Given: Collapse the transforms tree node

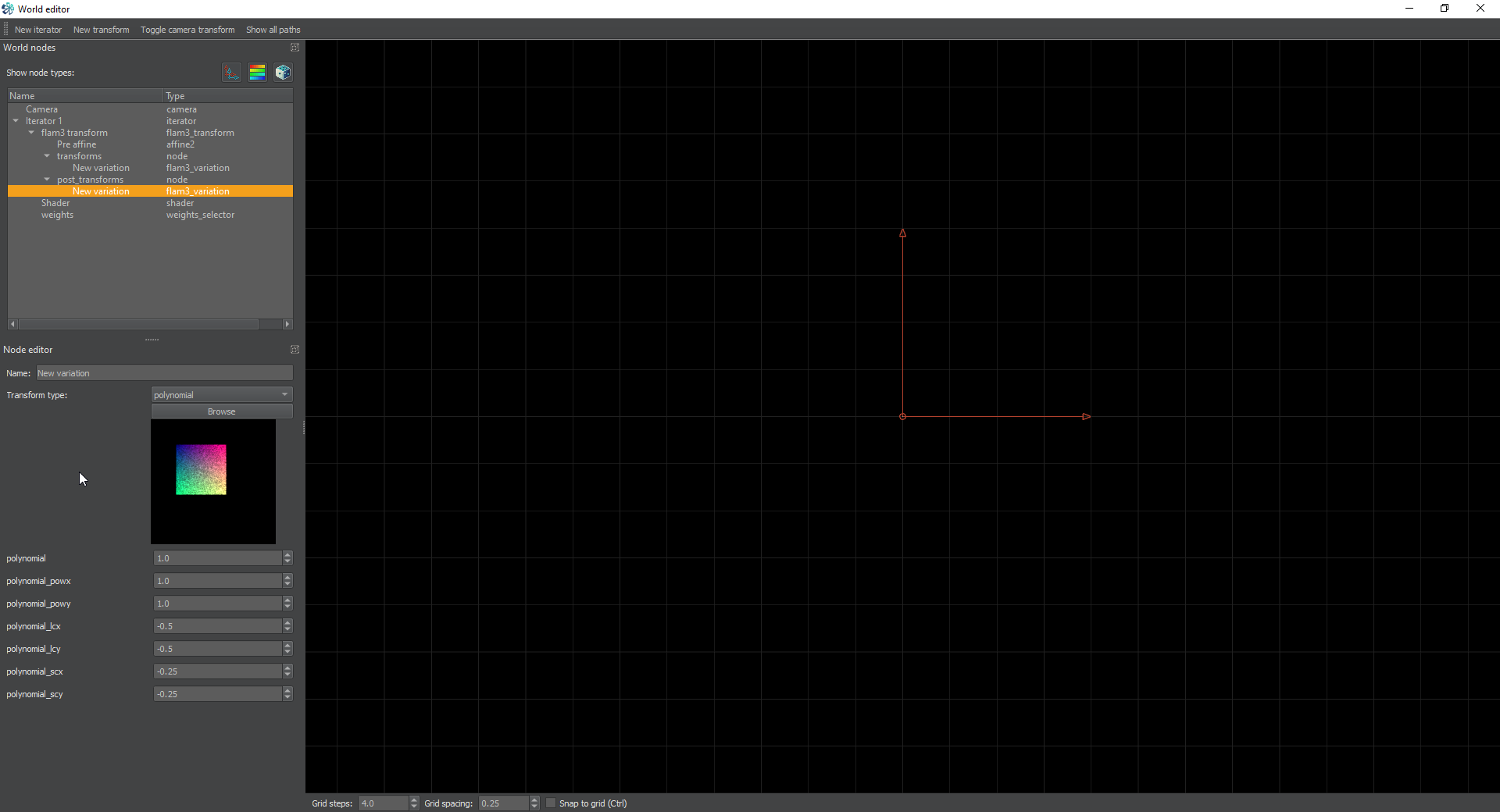Looking at the screenshot, I should coord(47,156).
